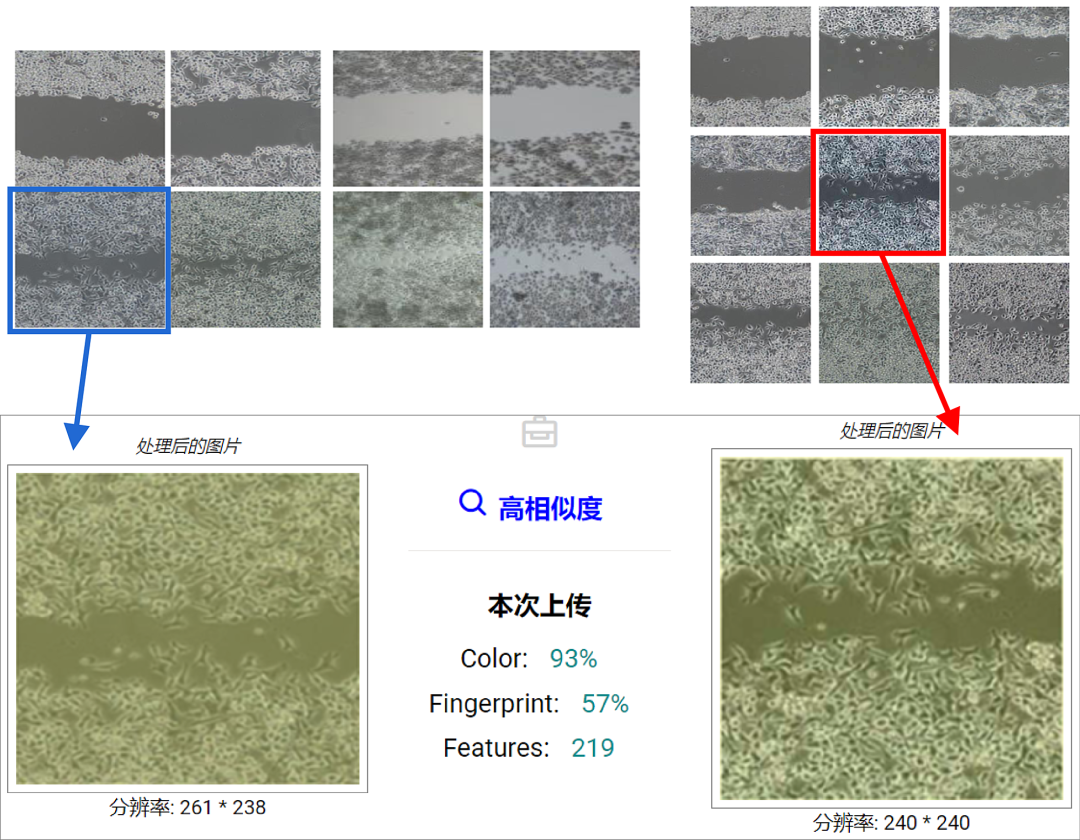Click the 本次上传 heading
Viewport: 1080px width, 840px height.
(x=540, y=605)
